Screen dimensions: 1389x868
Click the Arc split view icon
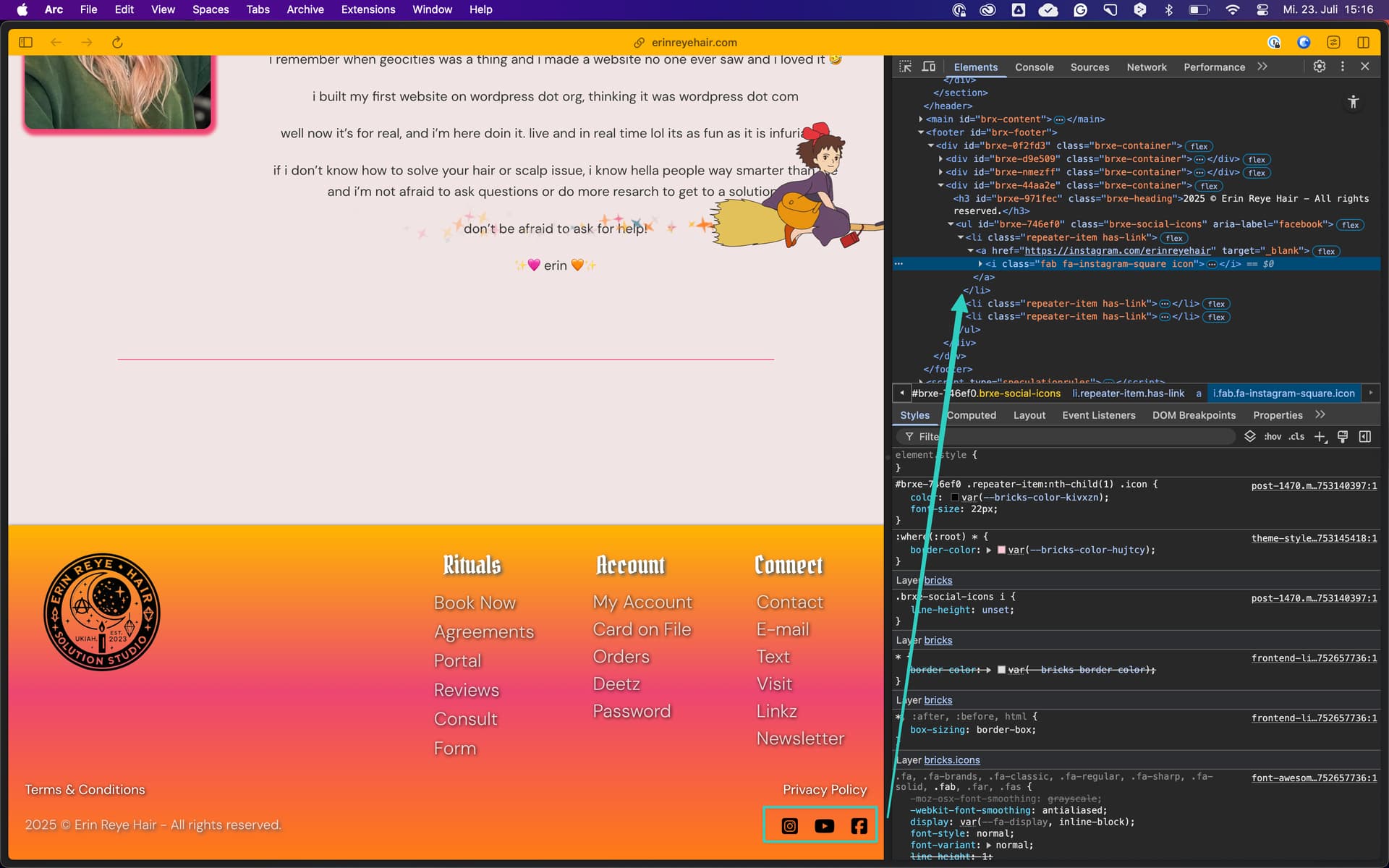pos(1364,43)
